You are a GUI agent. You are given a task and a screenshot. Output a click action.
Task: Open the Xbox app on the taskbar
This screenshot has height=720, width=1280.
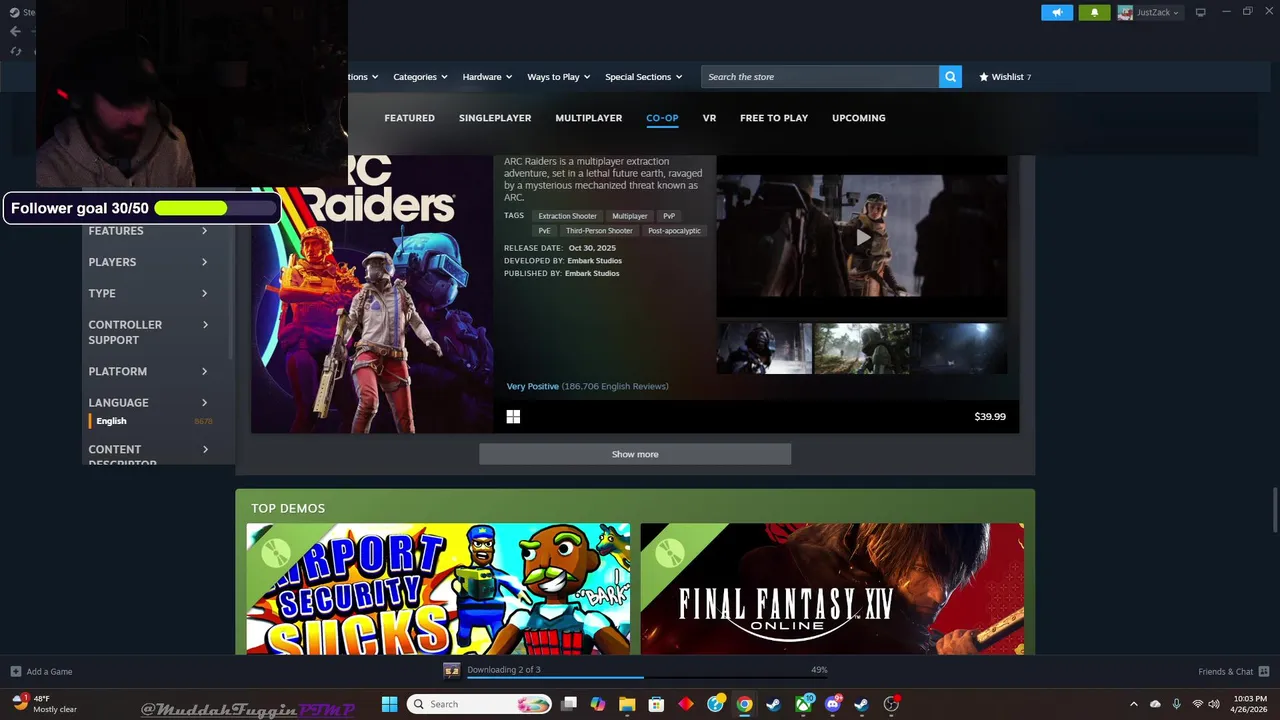803,704
